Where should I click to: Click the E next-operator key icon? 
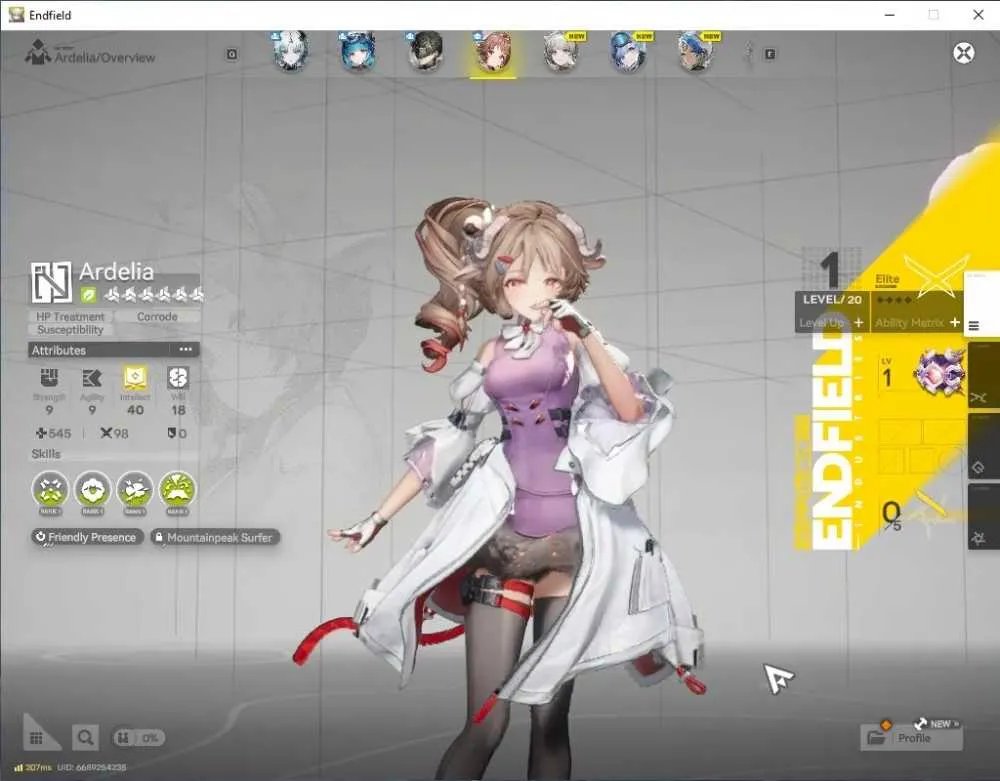click(770, 55)
